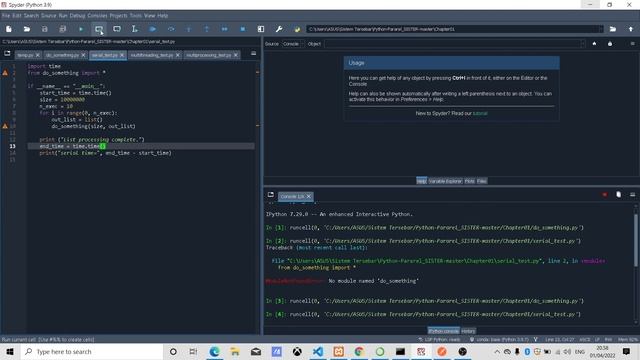Save all files using toolbar icon

coord(62,29)
